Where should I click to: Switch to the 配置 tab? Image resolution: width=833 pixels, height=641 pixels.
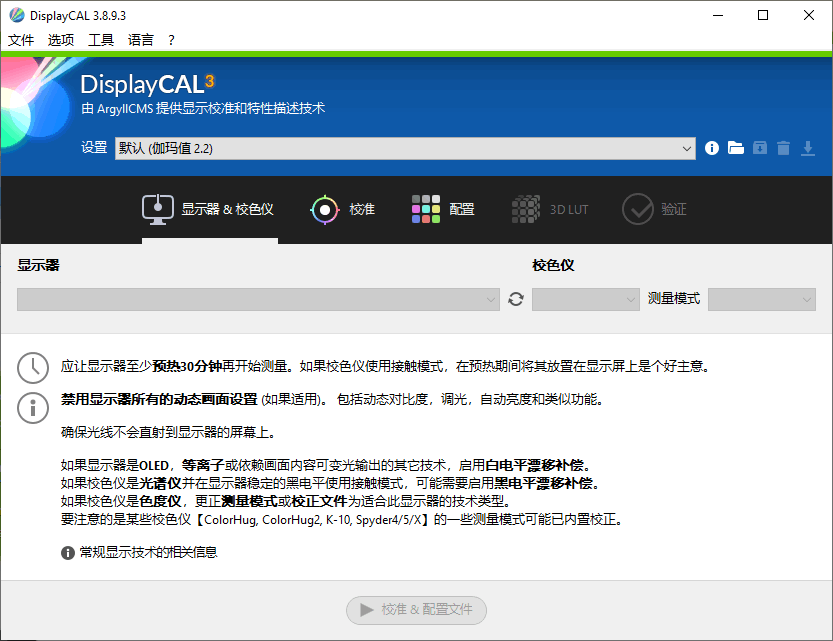(x=444, y=210)
